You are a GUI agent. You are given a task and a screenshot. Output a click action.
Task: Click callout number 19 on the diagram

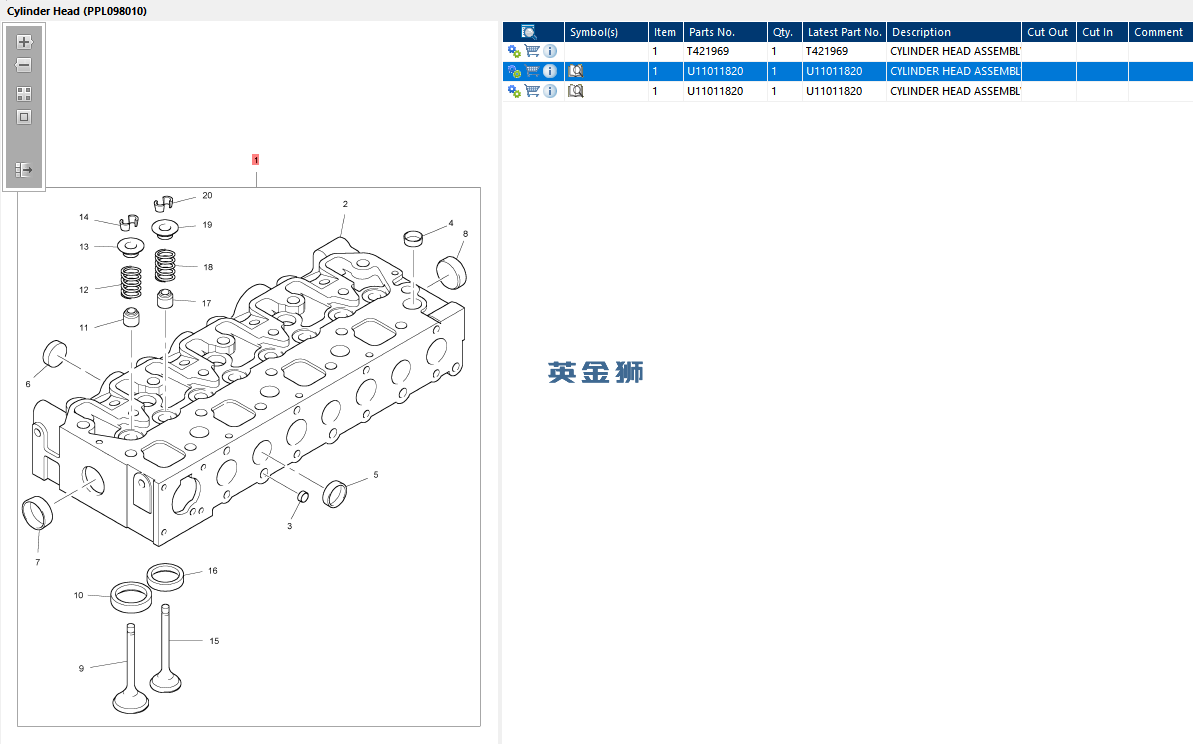click(207, 224)
